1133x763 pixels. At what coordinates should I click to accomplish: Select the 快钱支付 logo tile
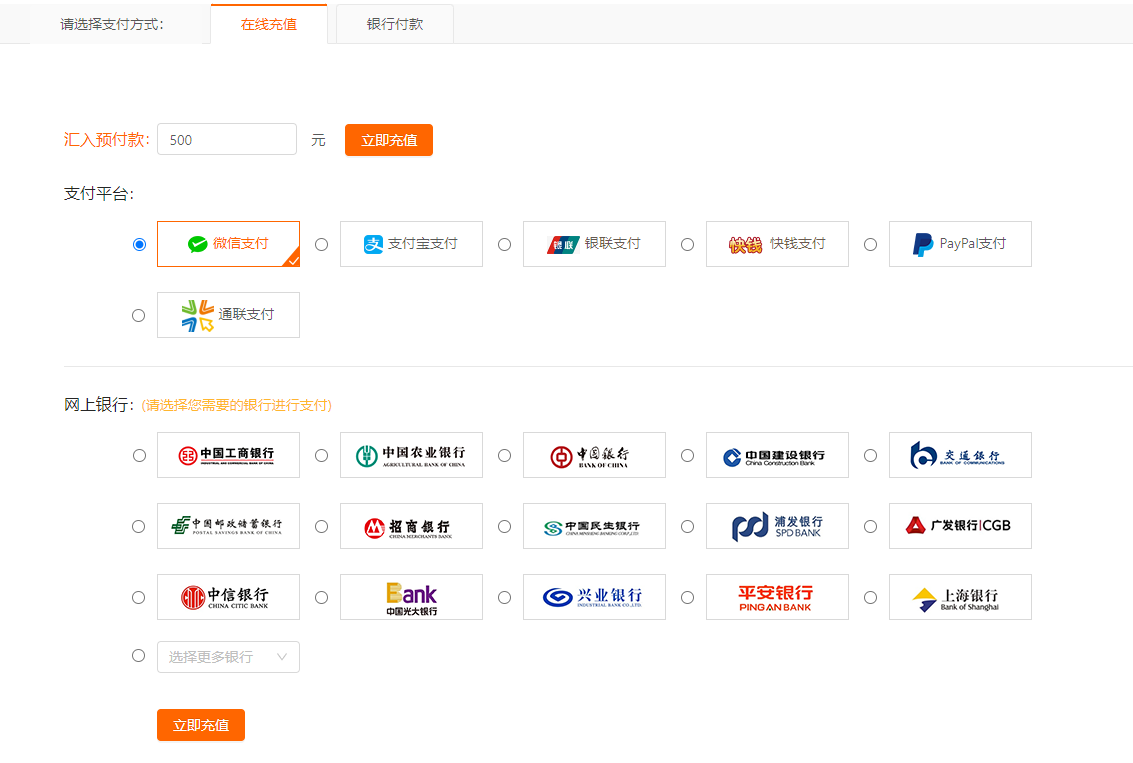pyautogui.click(x=777, y=244)
